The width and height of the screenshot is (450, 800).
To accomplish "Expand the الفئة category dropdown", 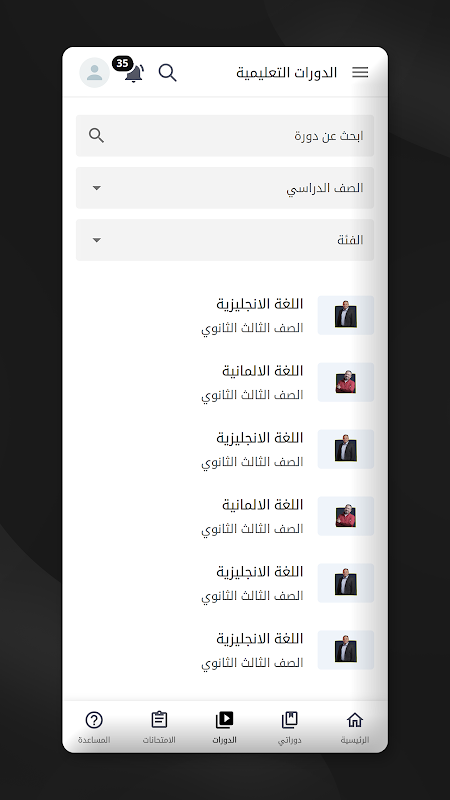I will coord(225,240).
